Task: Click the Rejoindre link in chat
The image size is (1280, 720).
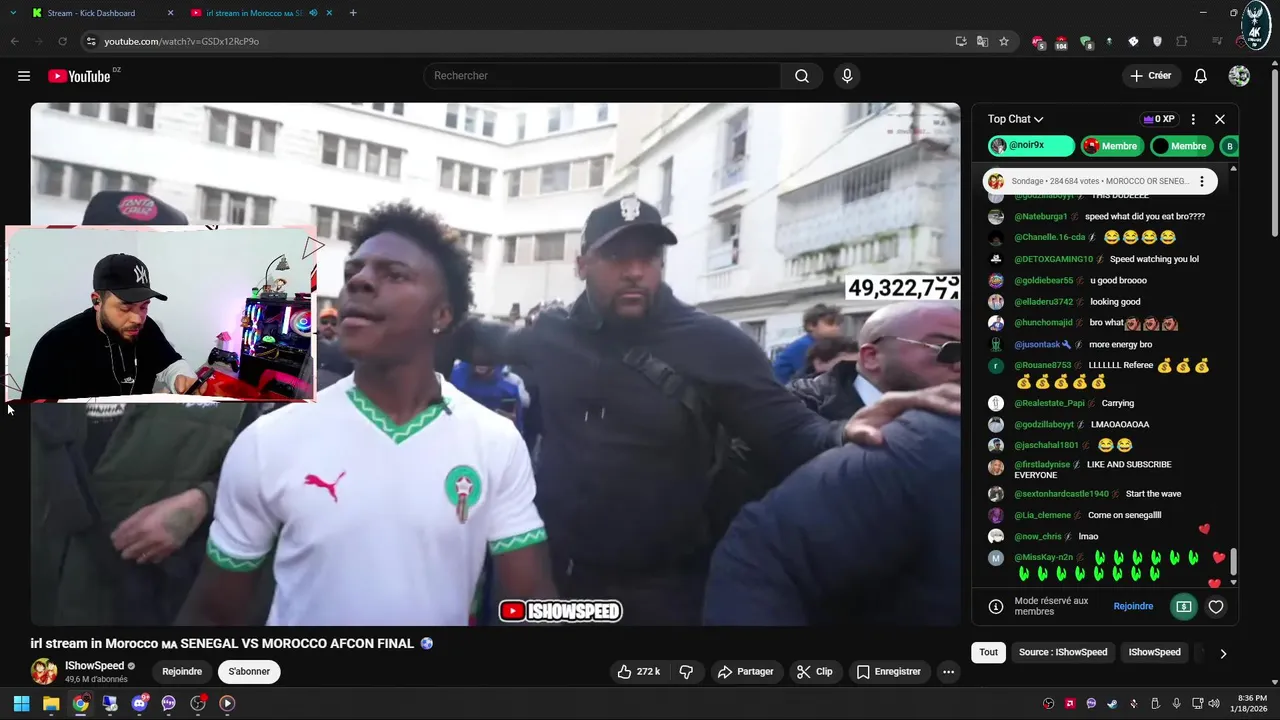Action: click(x=1133, y=606)
